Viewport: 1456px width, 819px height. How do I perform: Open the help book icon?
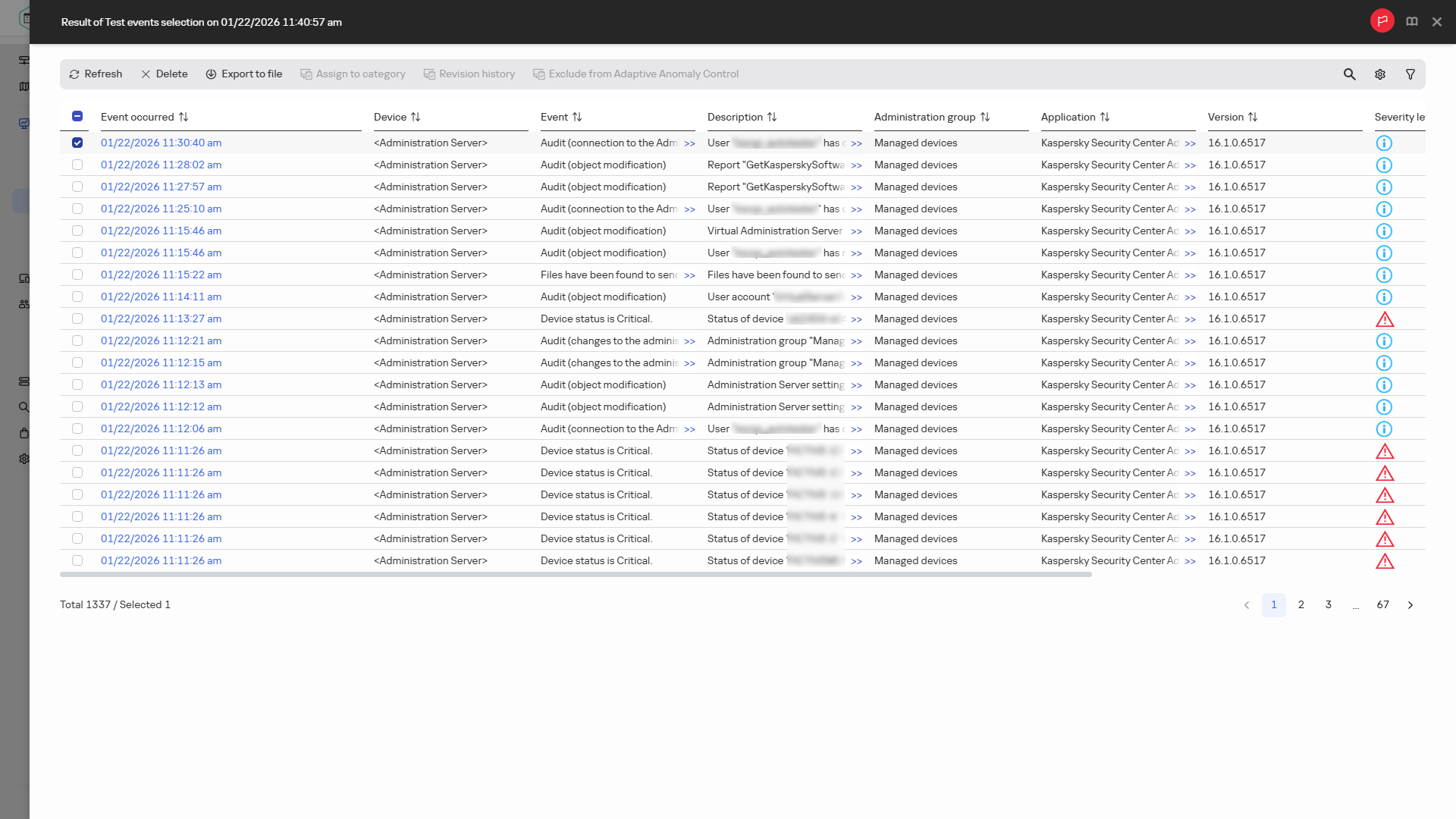tap(1412, 22)
